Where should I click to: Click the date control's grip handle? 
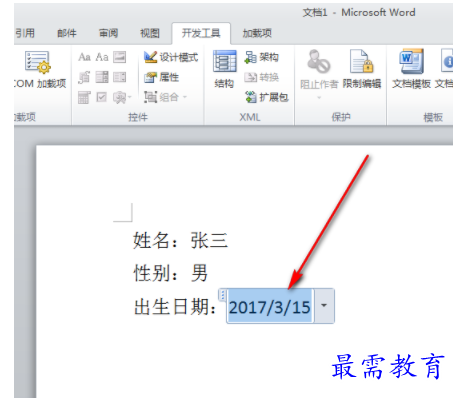pyautogui.click(x=222, y=295)
